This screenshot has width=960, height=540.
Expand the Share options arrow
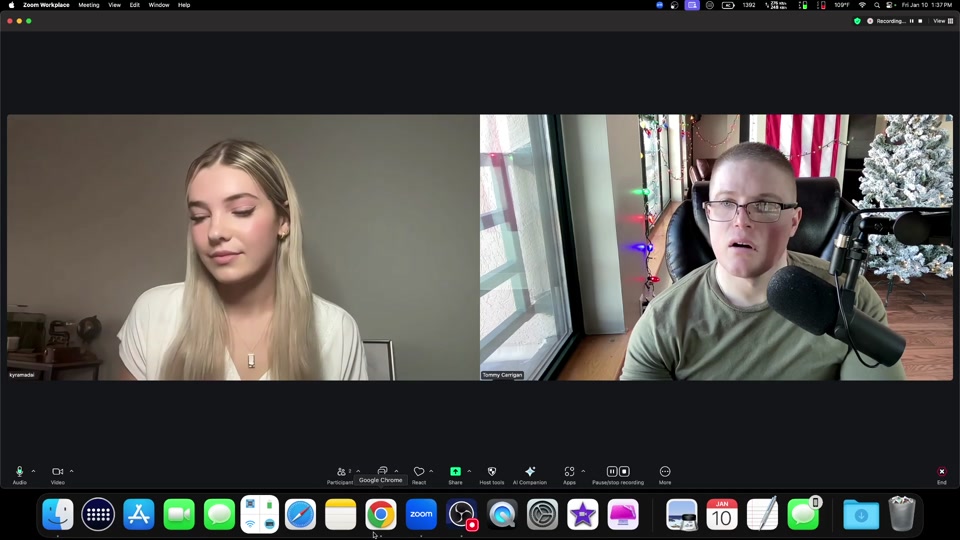(x=469, y=471)
